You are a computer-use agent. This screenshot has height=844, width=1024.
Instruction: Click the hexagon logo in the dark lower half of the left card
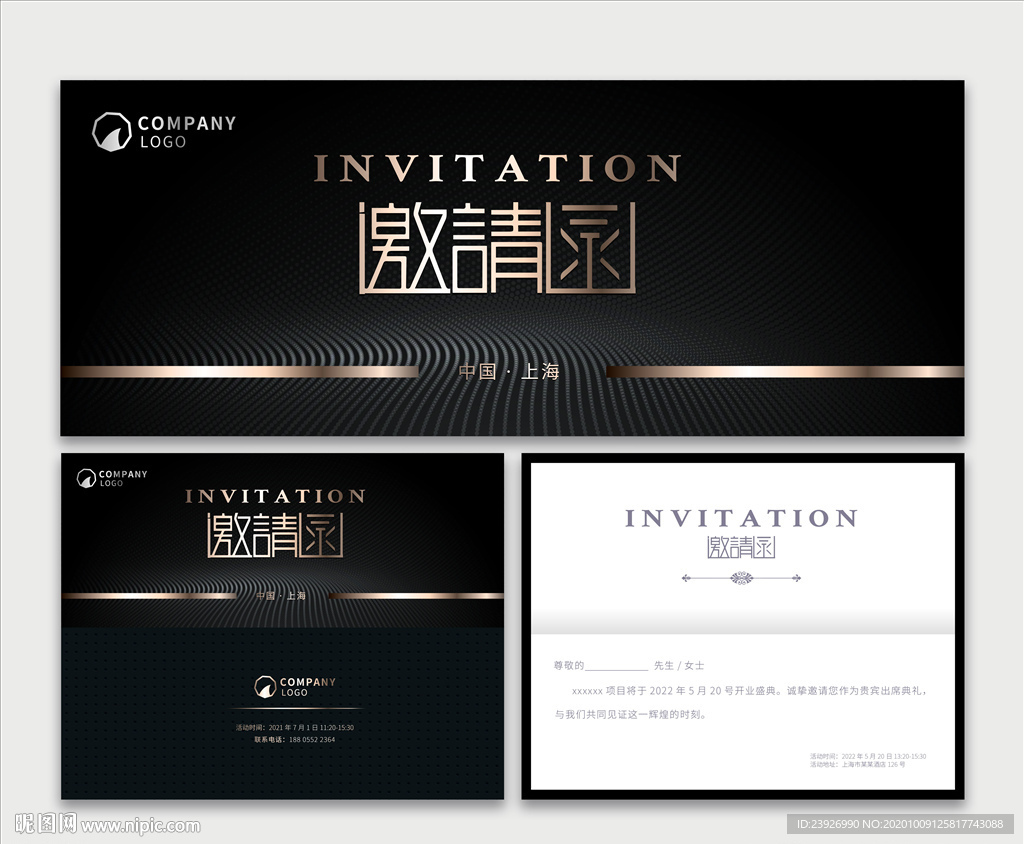[264, 687]
